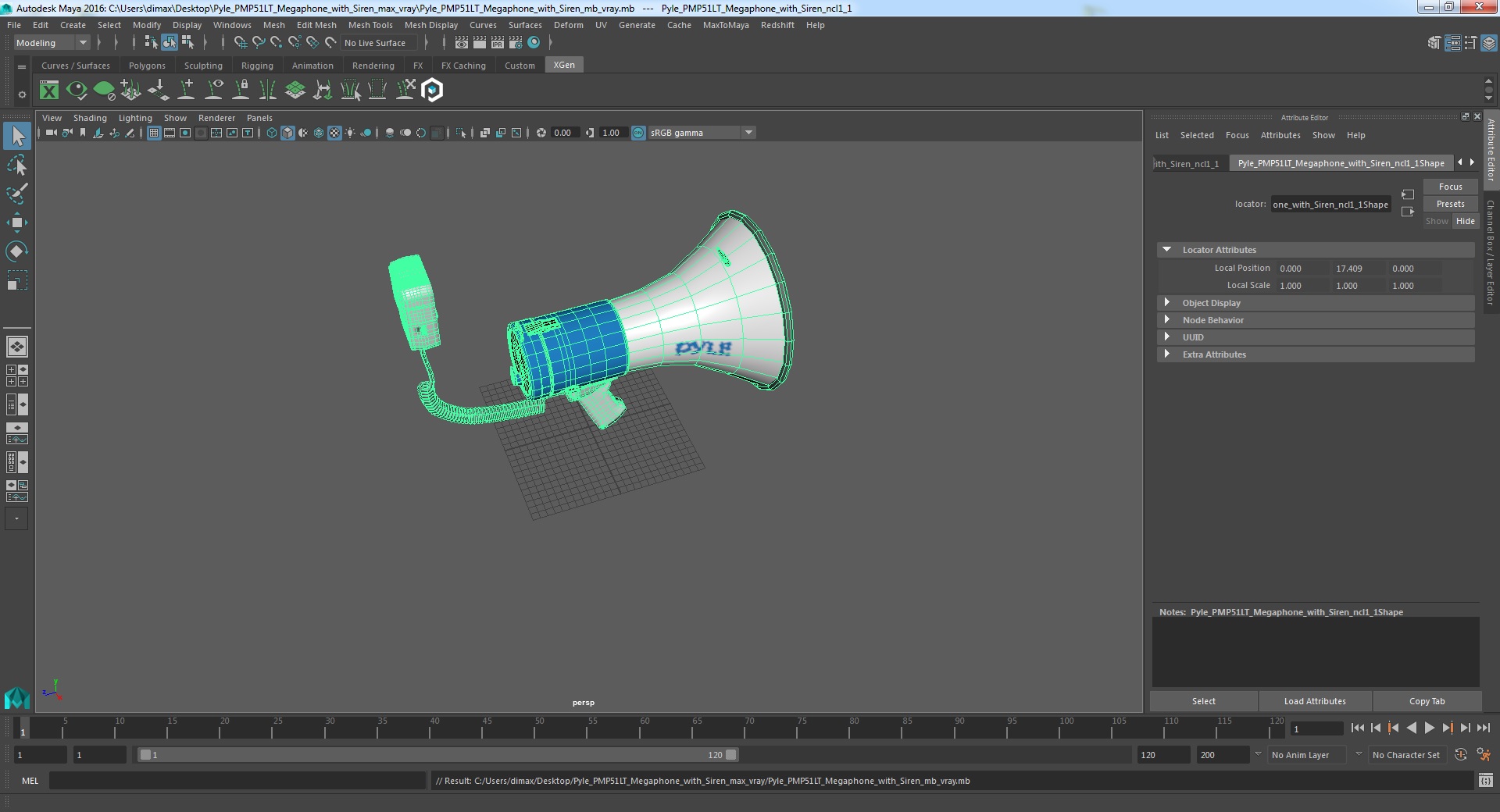Open the Script Editor icon
This screenshot has height=812, width=1500.
pos(1485,780)
